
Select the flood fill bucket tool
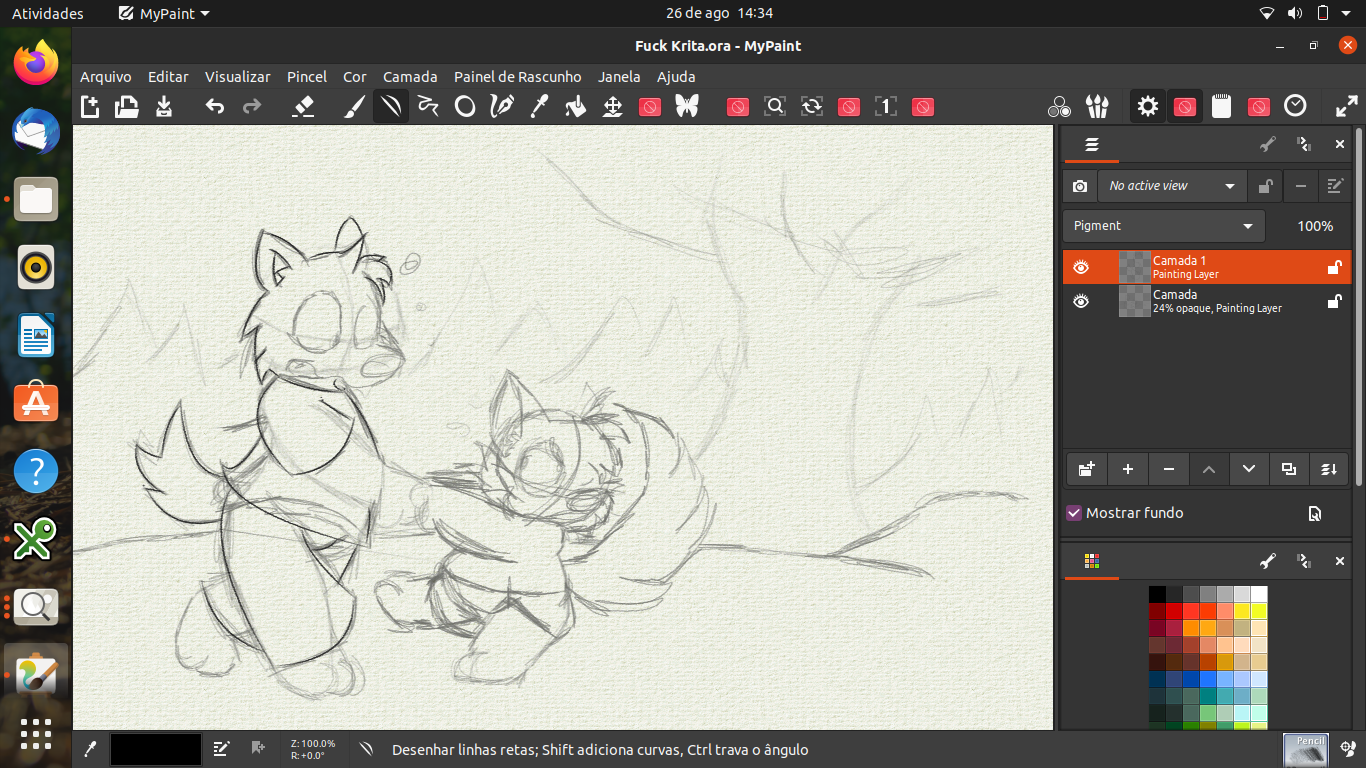point(576,106)
